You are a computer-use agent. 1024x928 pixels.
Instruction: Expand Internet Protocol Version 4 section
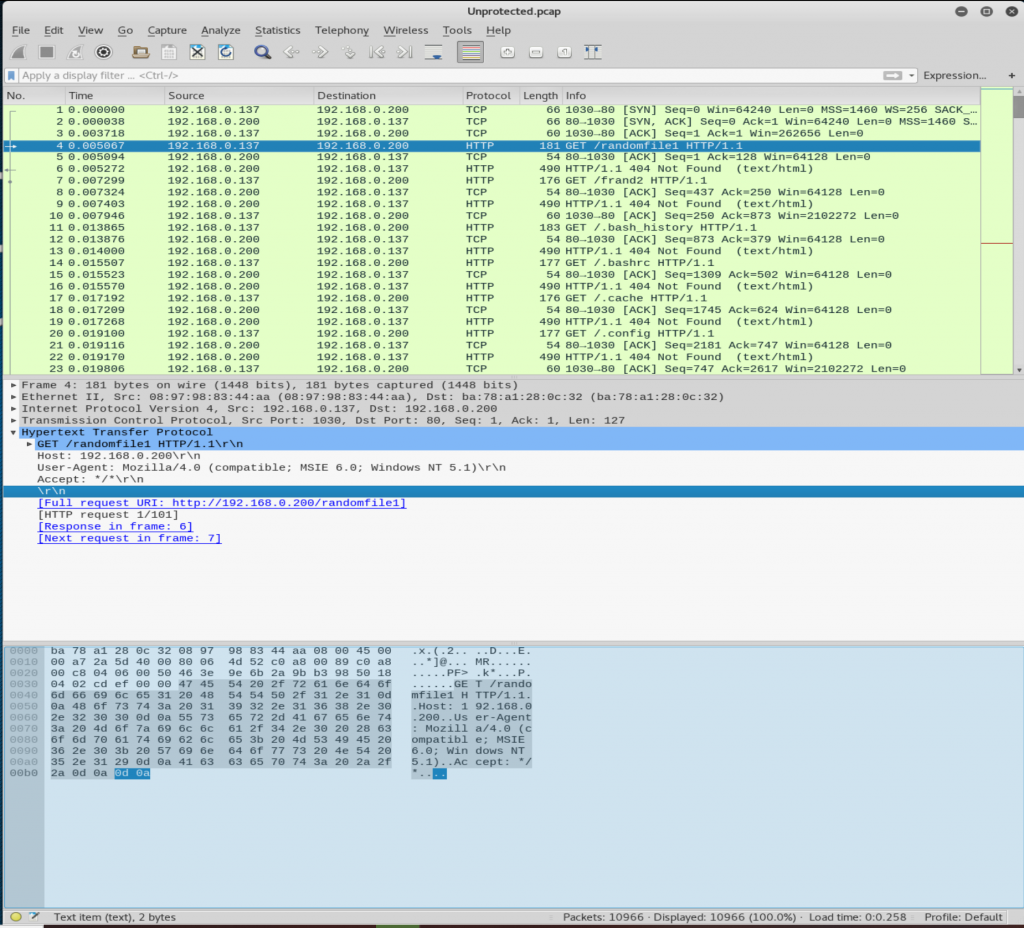13,409
